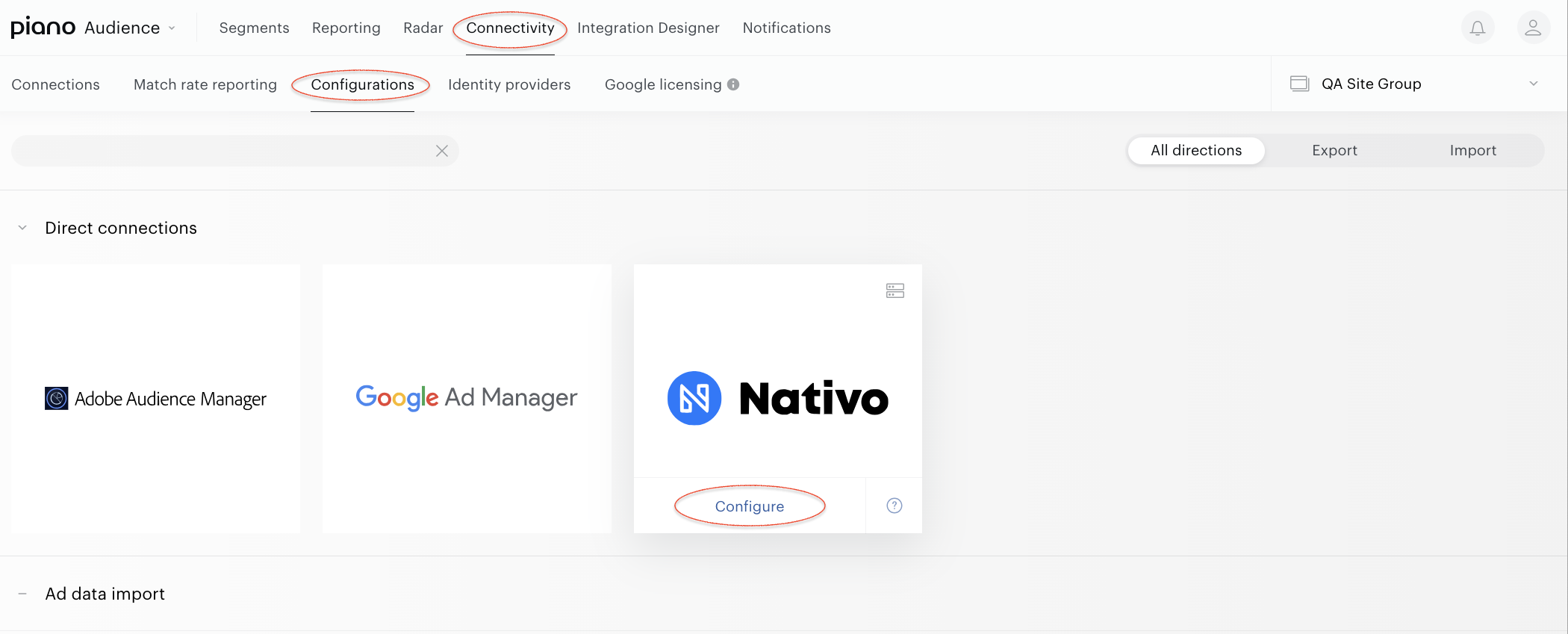Expand the Ad data import section

[x=22, y=594]
